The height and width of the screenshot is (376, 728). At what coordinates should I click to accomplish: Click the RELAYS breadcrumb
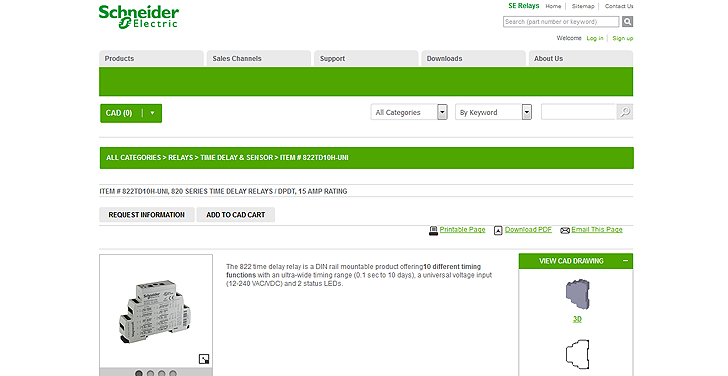[181, 157]
